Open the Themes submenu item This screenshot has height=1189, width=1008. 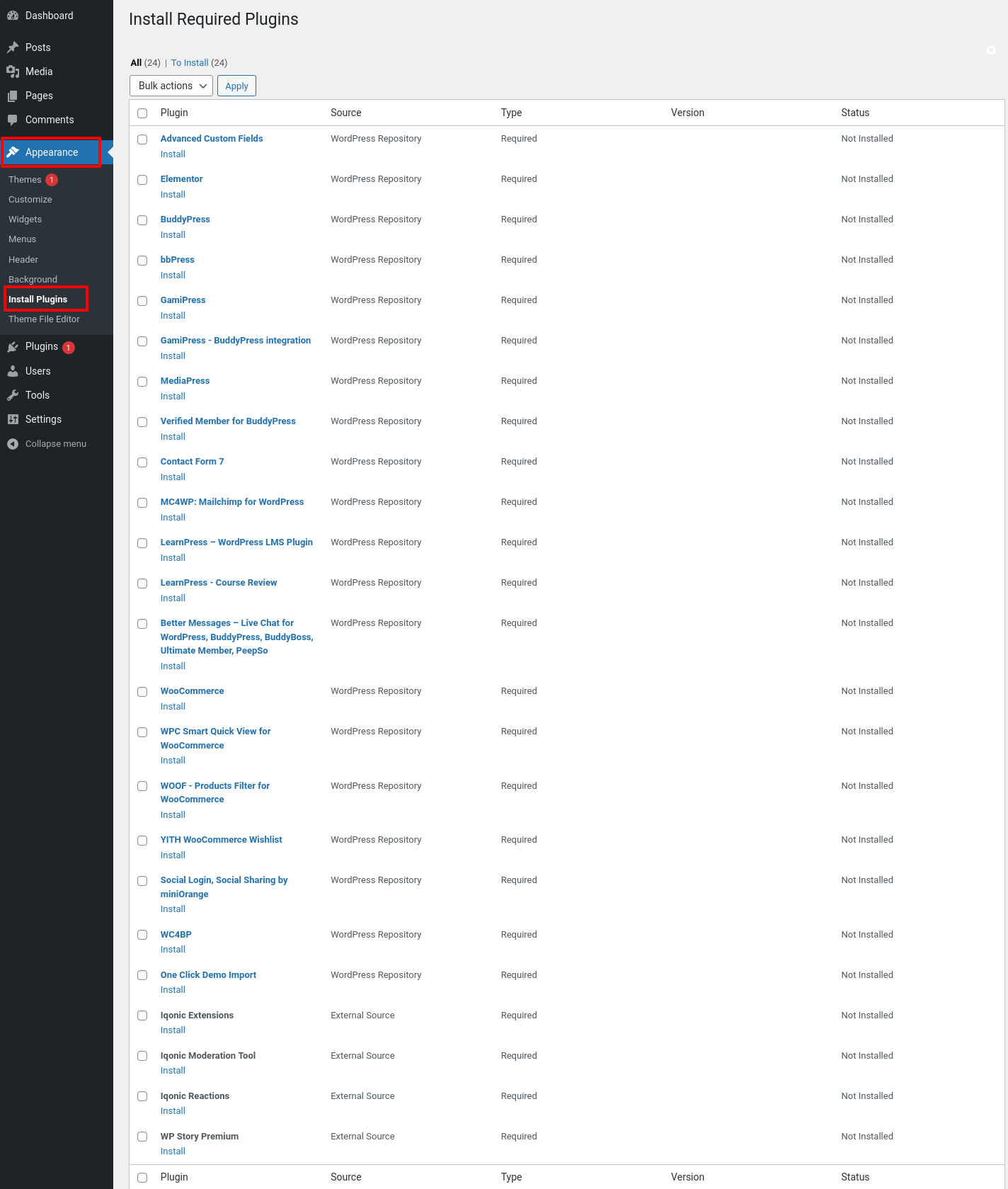coord(25,180)
